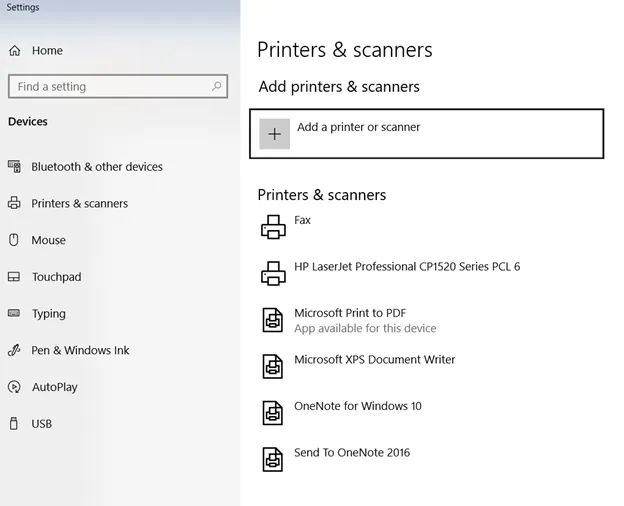Open Bluetooth & other devices settings
Viewport: 624px width, 506px height.
pos(97,166)
